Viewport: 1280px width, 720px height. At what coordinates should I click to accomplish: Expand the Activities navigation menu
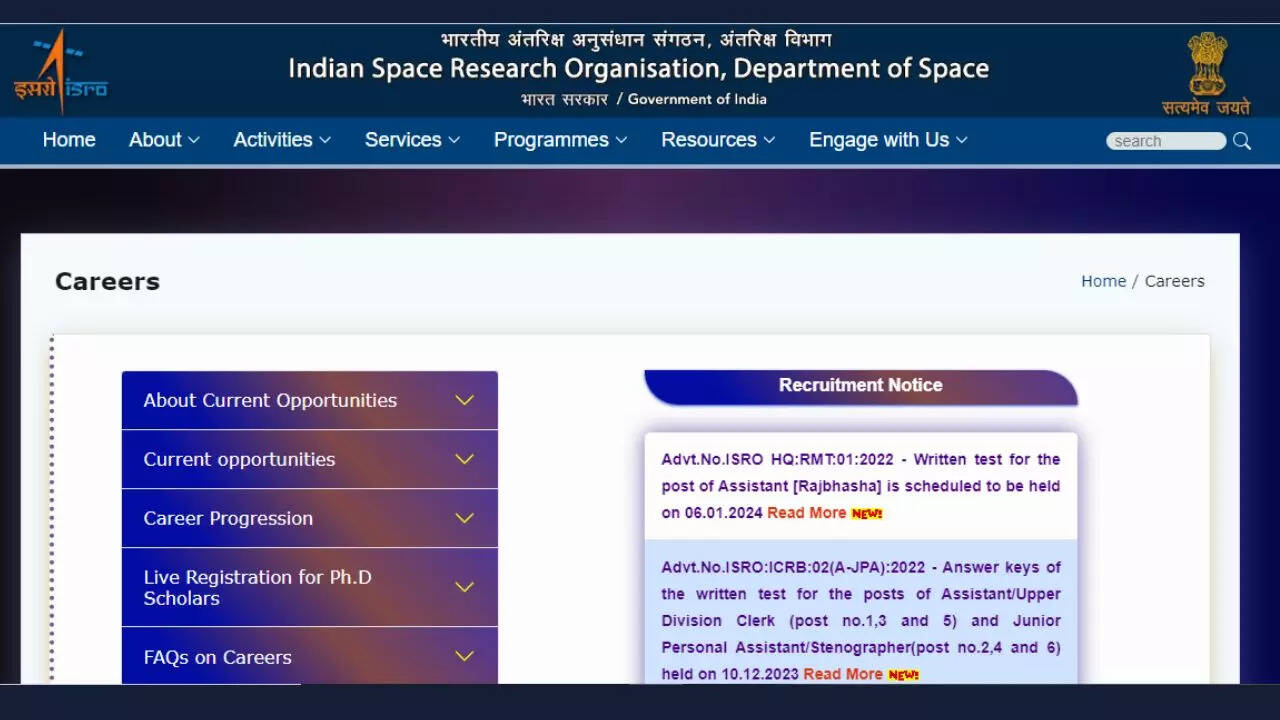click(281, 140)
